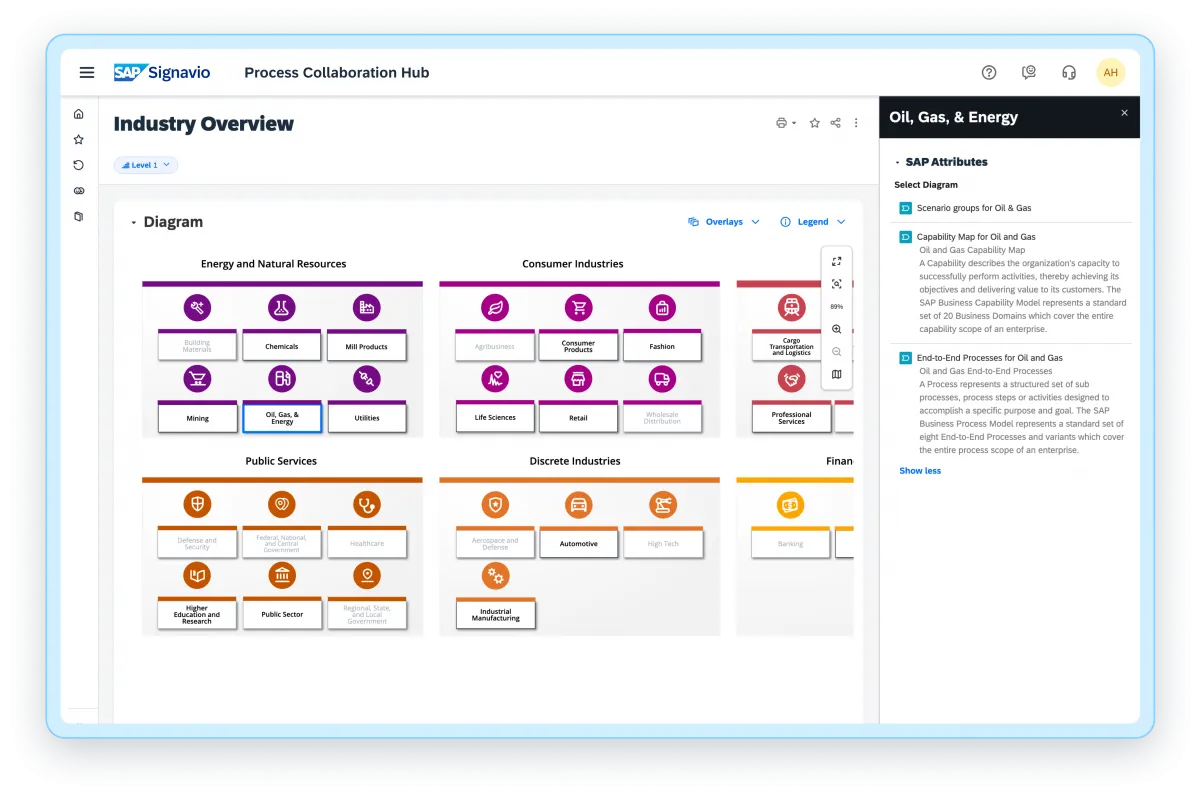Image resolution: width=1200 pixels, height=795 pixels.
Task: Mark Industry Overview as favorite
Action: click(x=815, y=123)
